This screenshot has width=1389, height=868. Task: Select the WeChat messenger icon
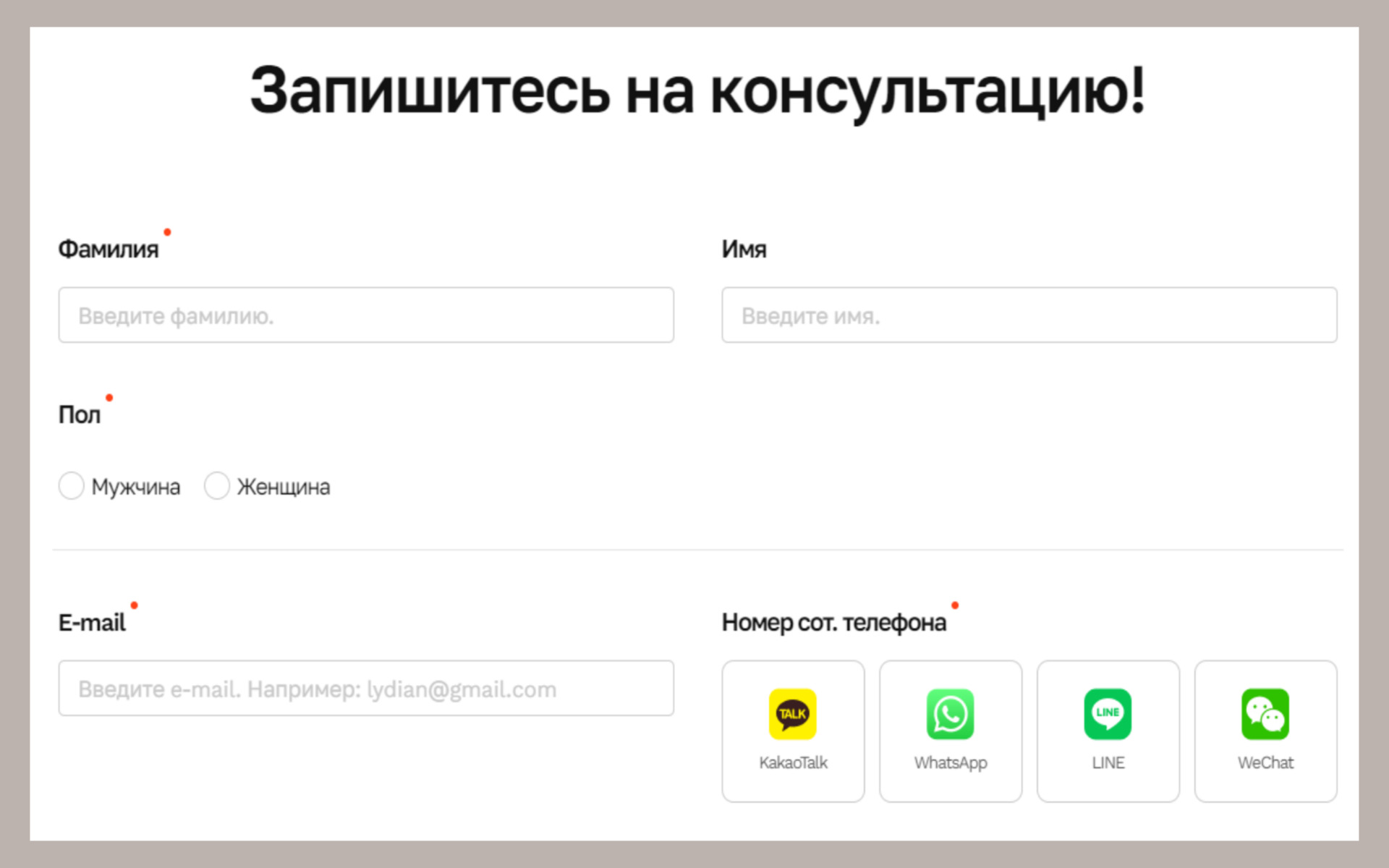1265,714
